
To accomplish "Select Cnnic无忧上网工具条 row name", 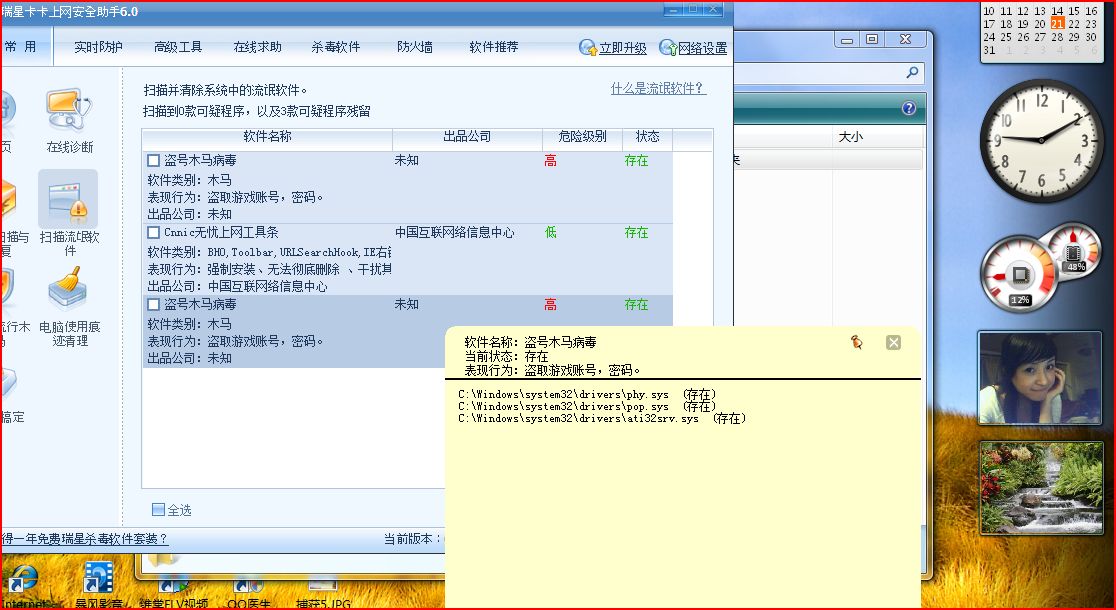I will point(221,232).
